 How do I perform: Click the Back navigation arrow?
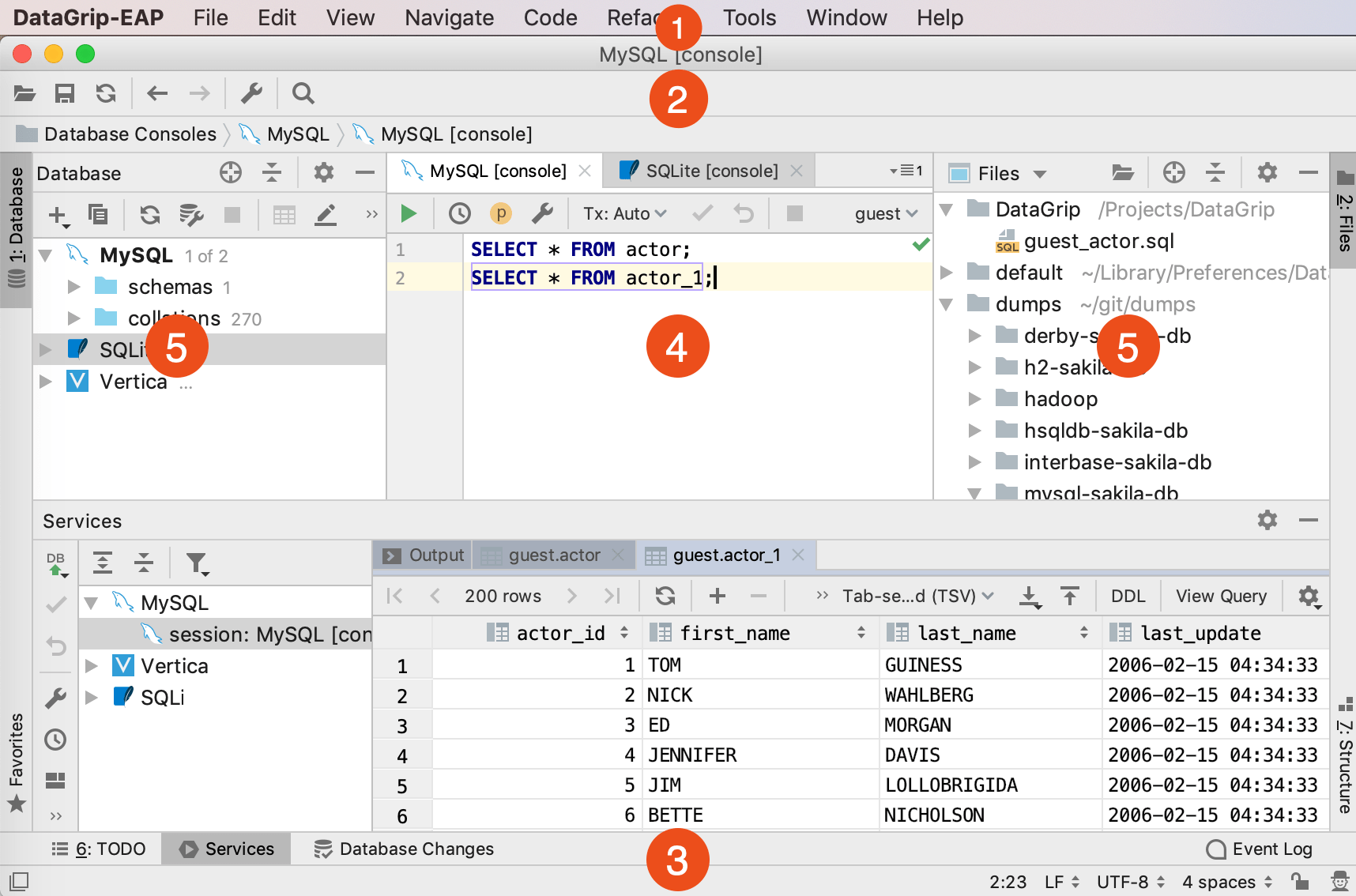(x=157, y=94)
